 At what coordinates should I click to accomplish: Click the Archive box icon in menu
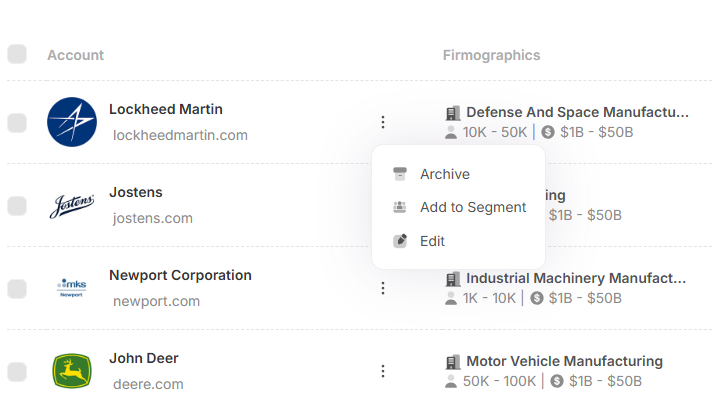tap(400, 174)
